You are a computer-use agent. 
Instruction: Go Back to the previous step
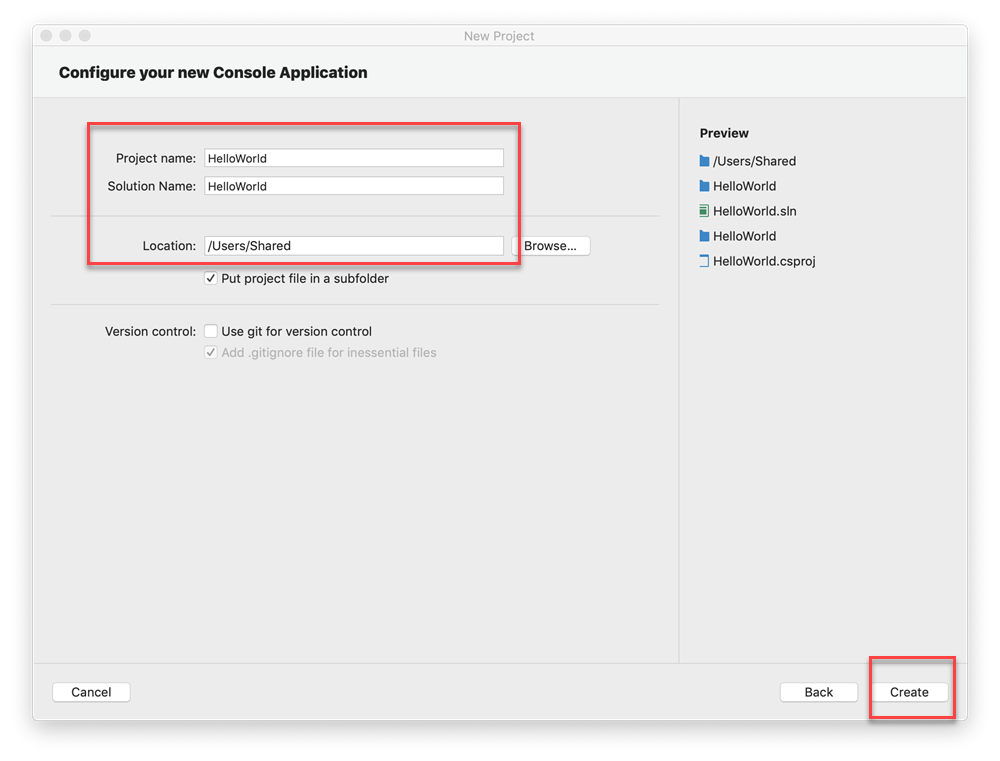(x=818, y=692)
